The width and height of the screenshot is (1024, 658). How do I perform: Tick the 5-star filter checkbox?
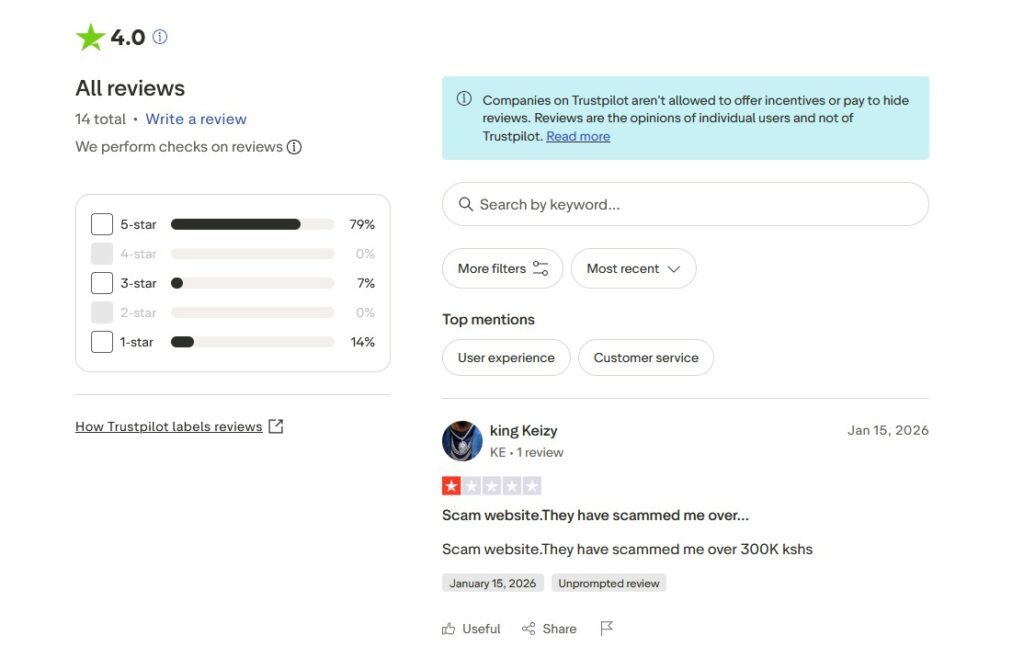pyautogui.click(x=102, y=224)
